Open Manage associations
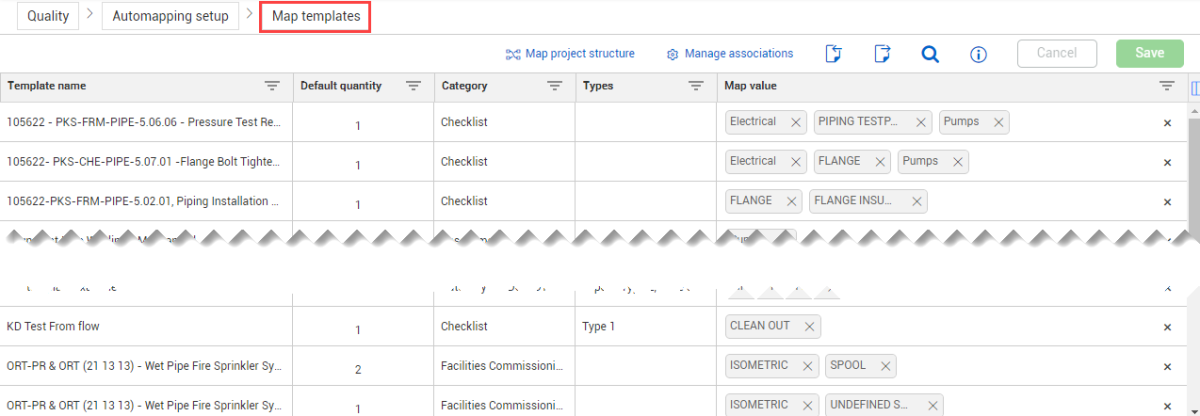The width and height of the screenshot is (1200, 416). pos(730,54)
